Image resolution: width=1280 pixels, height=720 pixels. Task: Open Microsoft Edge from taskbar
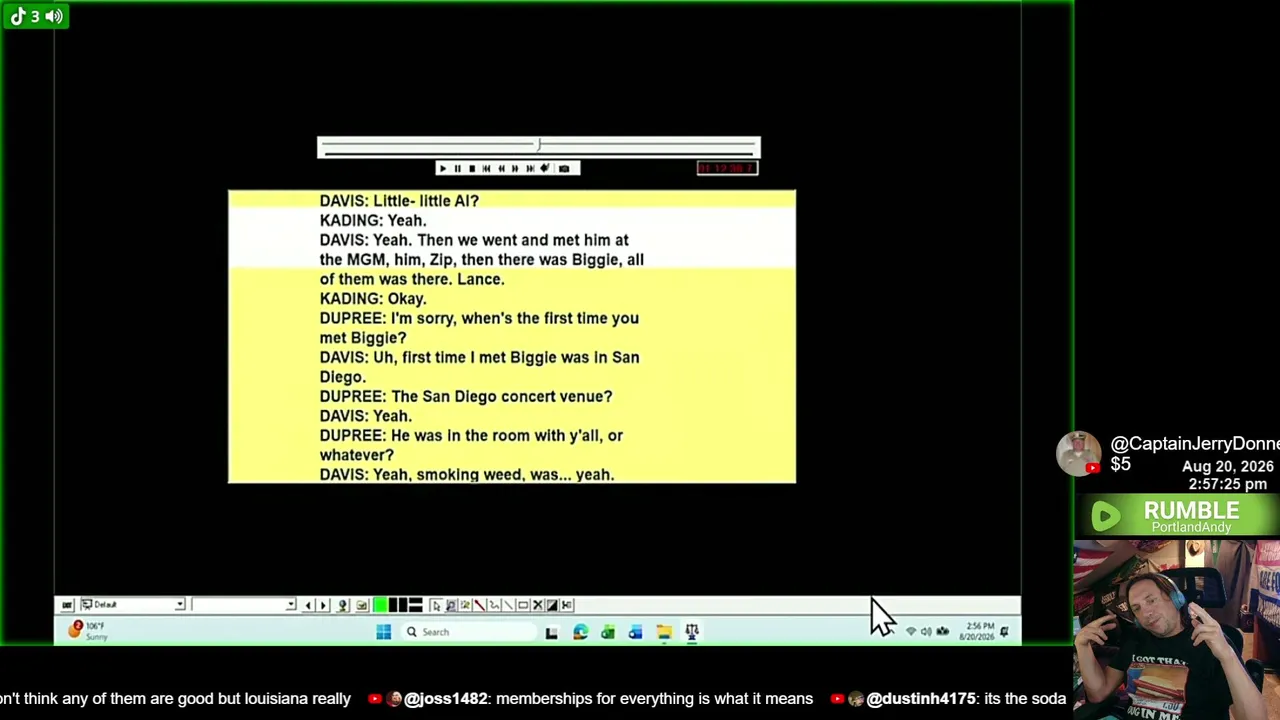[x=580, y=632]
